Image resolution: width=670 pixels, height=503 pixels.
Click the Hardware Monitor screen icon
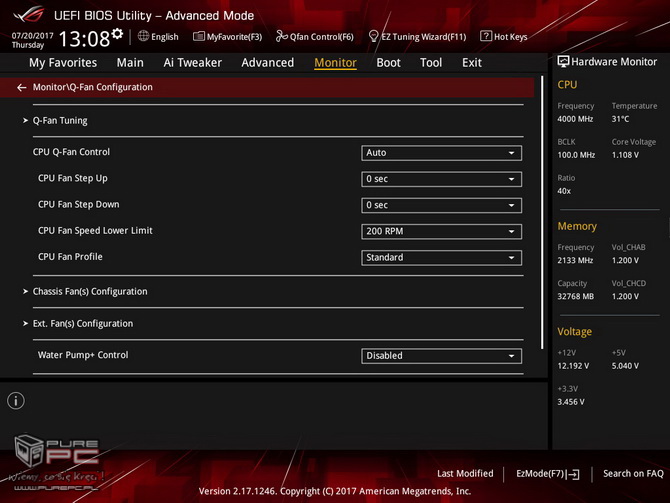point(563,62)
